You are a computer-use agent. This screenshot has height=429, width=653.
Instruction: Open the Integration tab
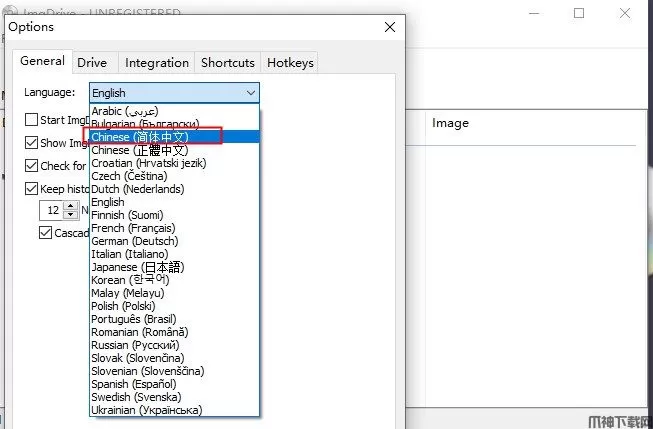[x=157, y=63]
